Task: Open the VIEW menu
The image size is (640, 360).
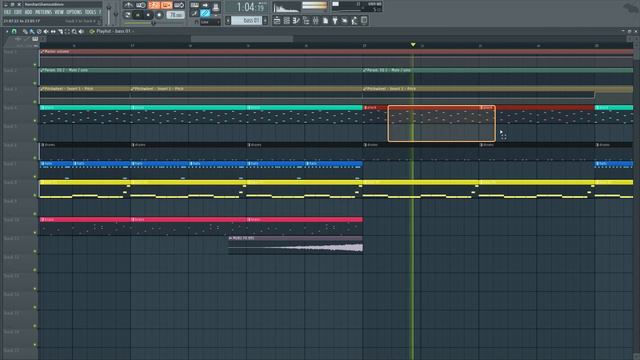Action: coord(59,12)
